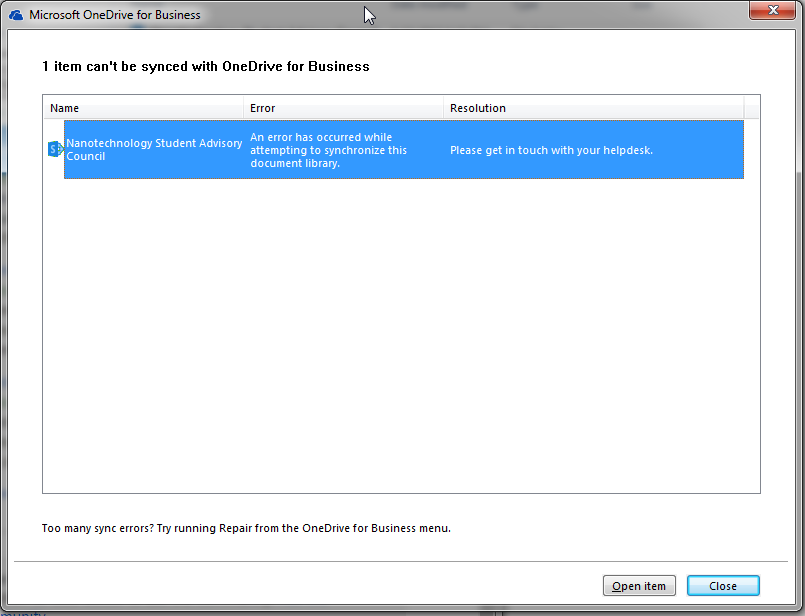805x616 pixels.
Task: Close the sync errors dialog with Close button
Action: [723, 586]
